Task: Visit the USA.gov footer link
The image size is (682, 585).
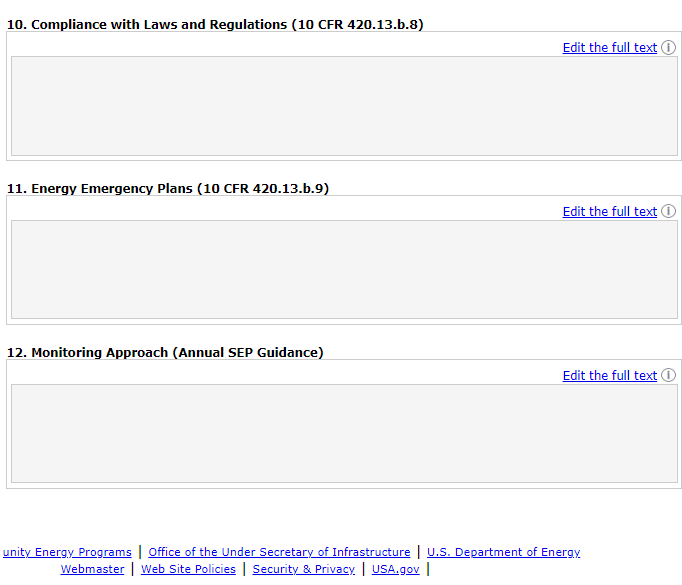Action: (x=396, y=569)
